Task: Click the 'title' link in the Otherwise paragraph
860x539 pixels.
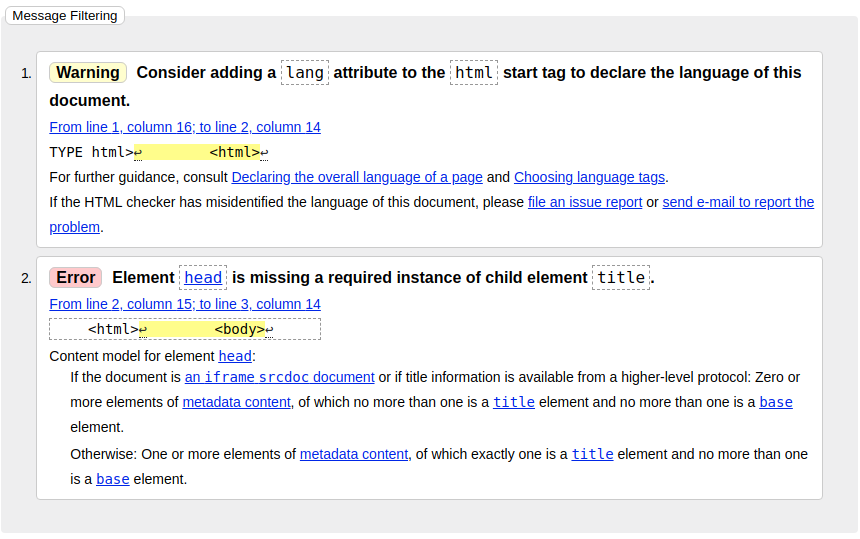Action: click(592, 455)
